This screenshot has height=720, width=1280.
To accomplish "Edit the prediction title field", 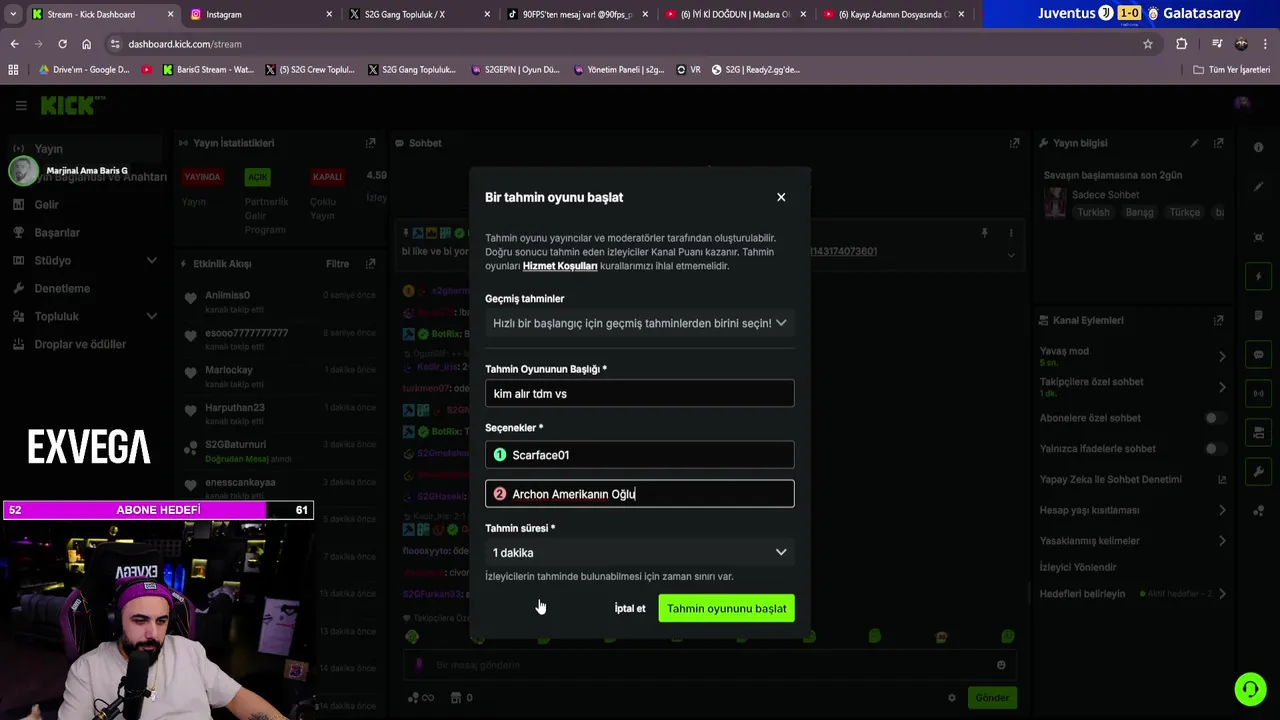I will click(x=640, y=393).
